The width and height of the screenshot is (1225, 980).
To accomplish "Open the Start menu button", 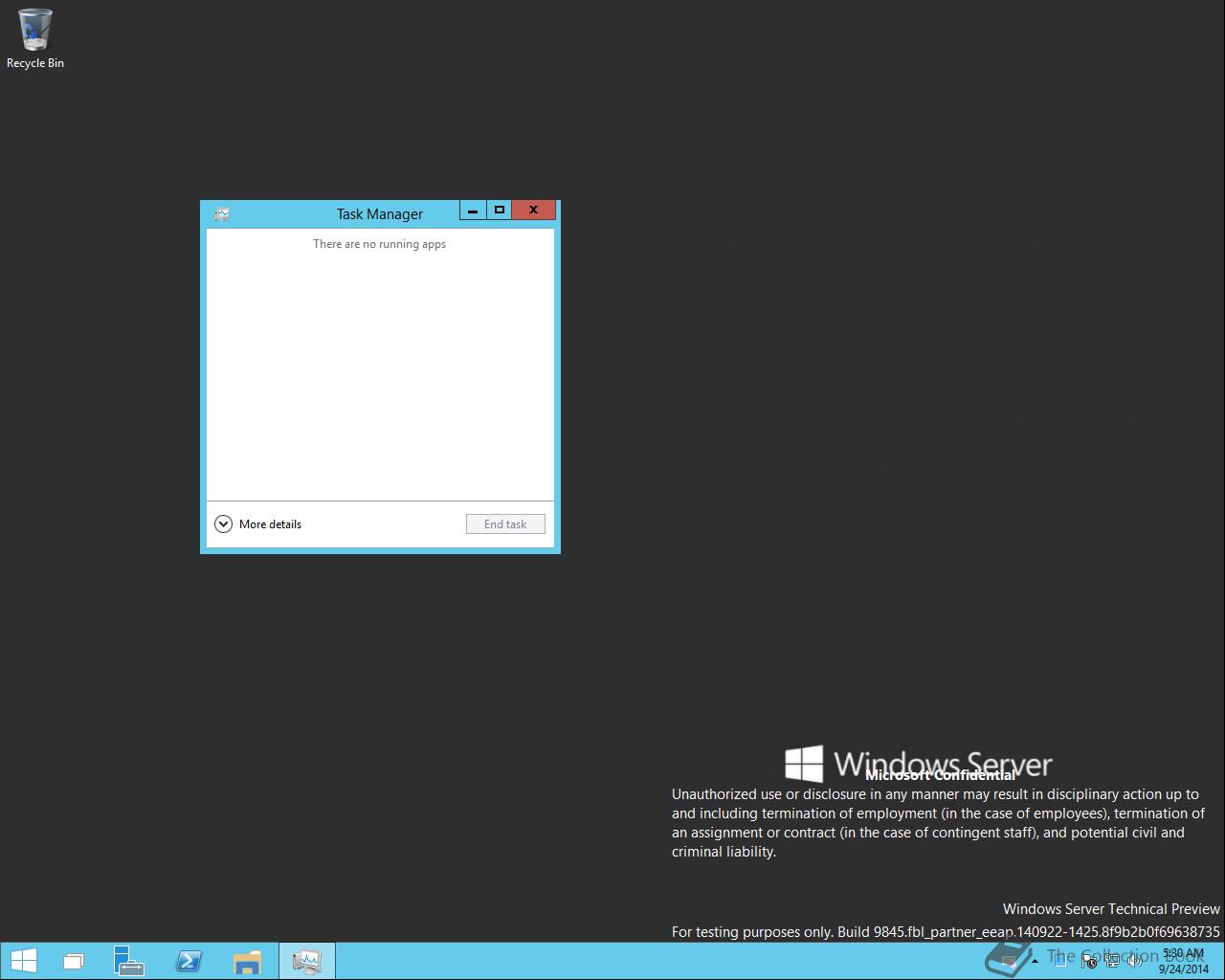I will [x=23, y=961].
